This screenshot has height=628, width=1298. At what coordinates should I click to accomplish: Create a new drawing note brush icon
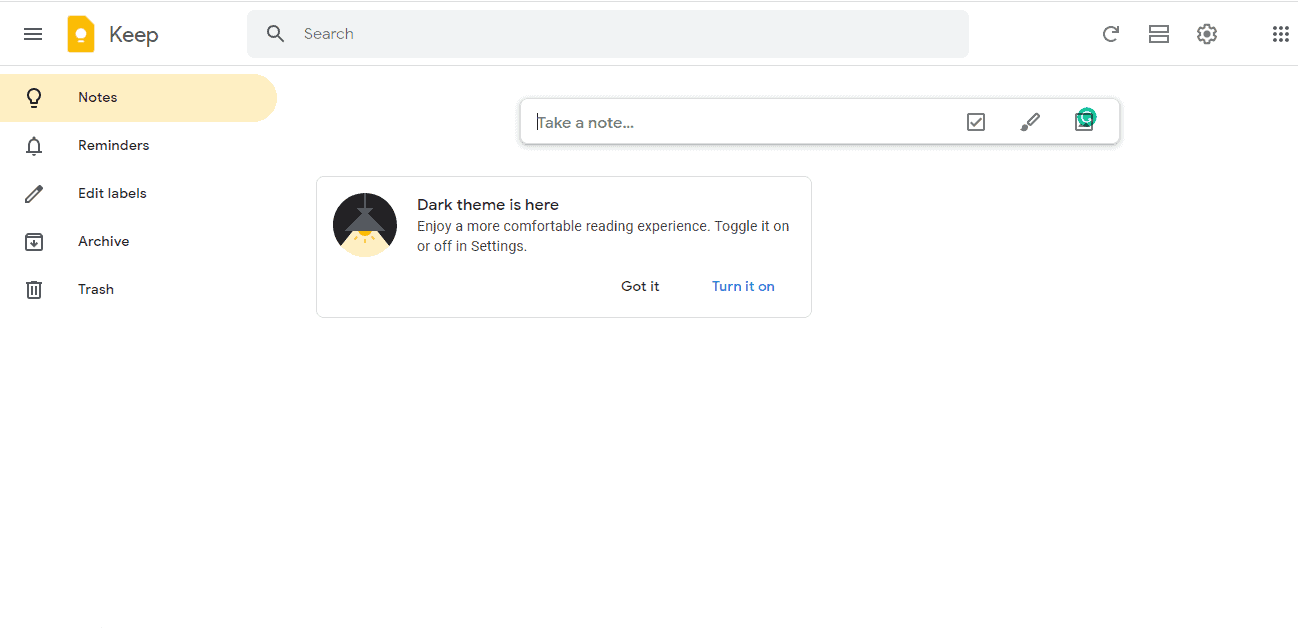(x=1030, y=122)
